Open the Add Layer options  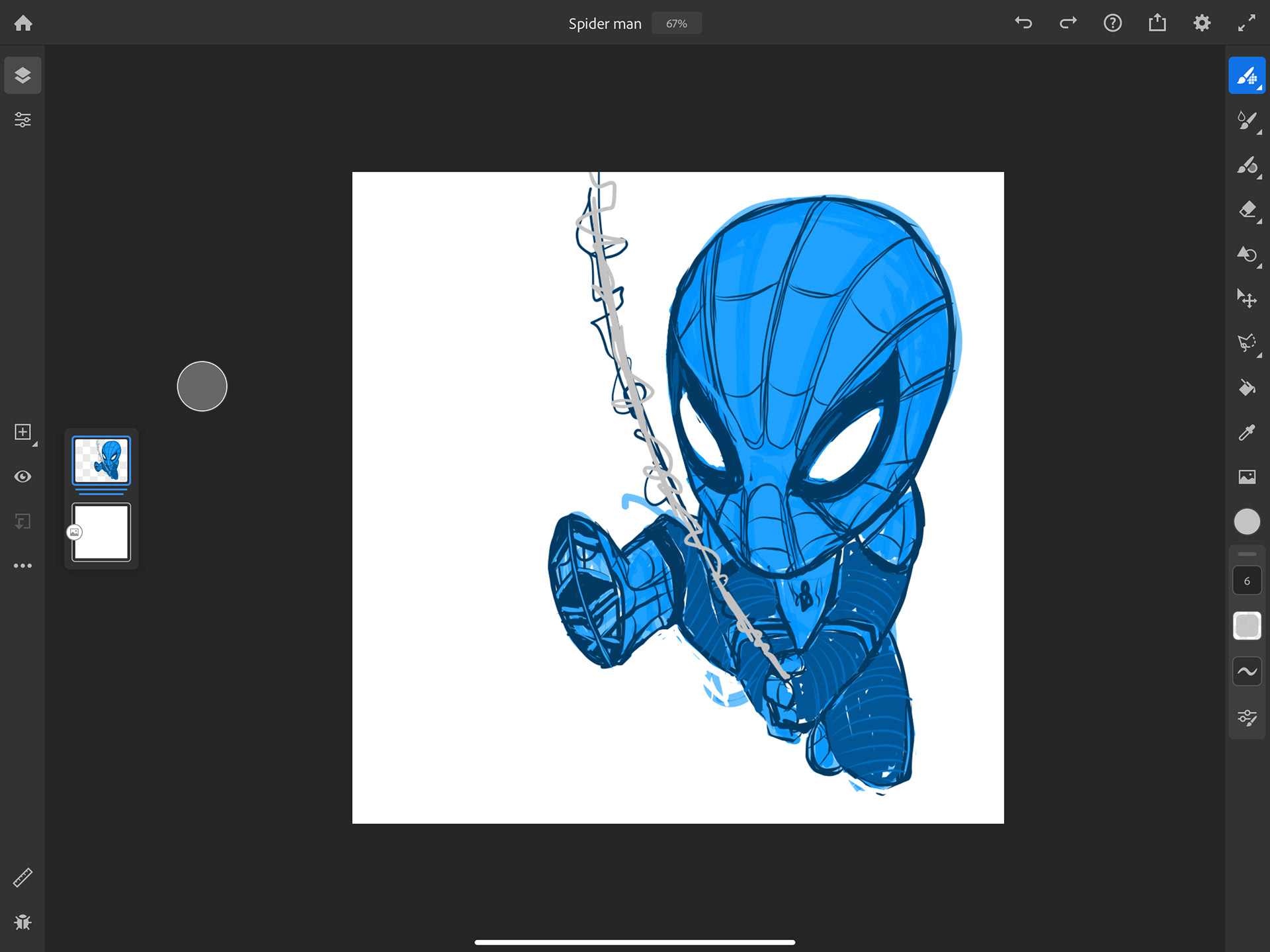click(23, 433)
